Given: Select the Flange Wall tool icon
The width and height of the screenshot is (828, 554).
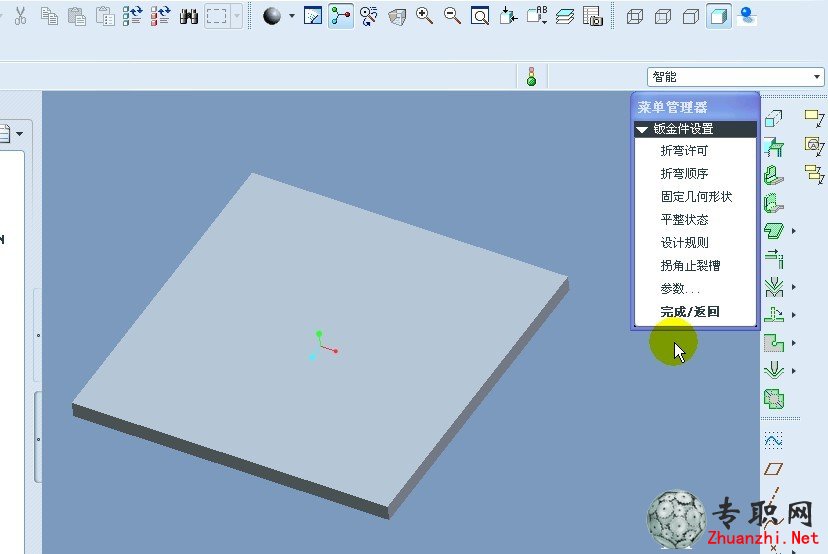Looking at the screenshot, I should (774, 175).
